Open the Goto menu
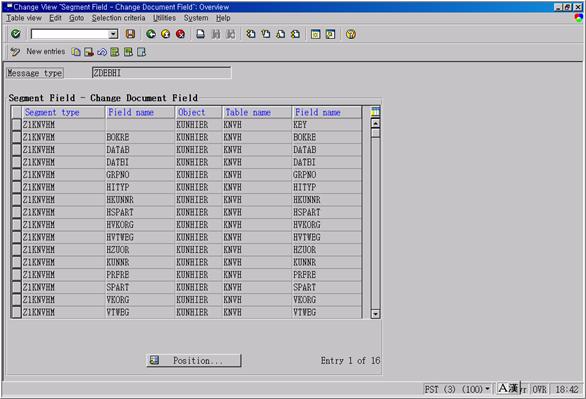 pyautogui.click(x=77, y=18)
